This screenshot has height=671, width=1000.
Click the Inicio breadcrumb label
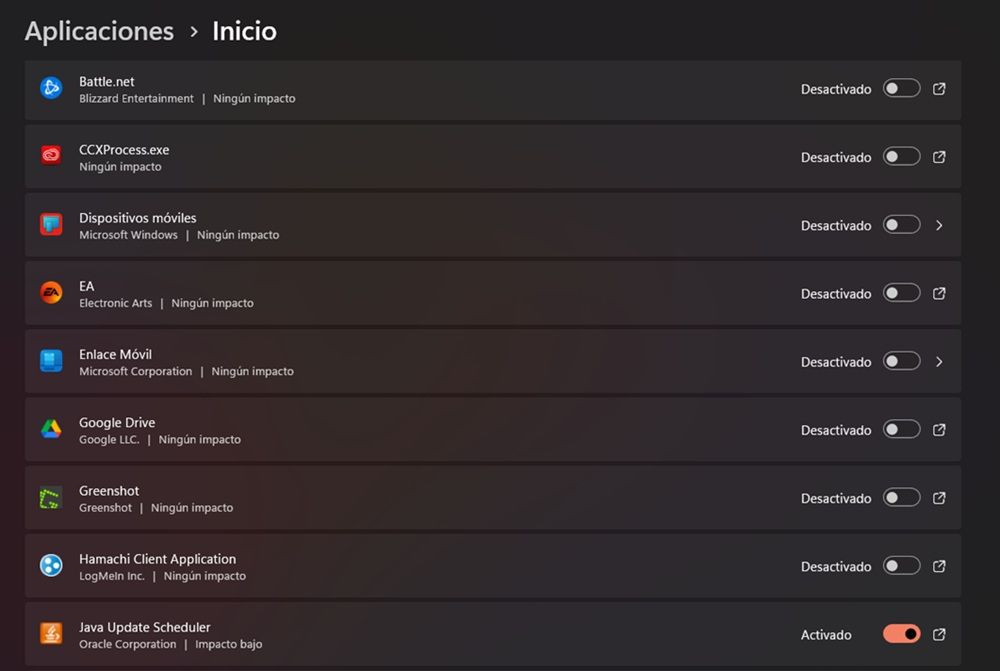(243, 31)
